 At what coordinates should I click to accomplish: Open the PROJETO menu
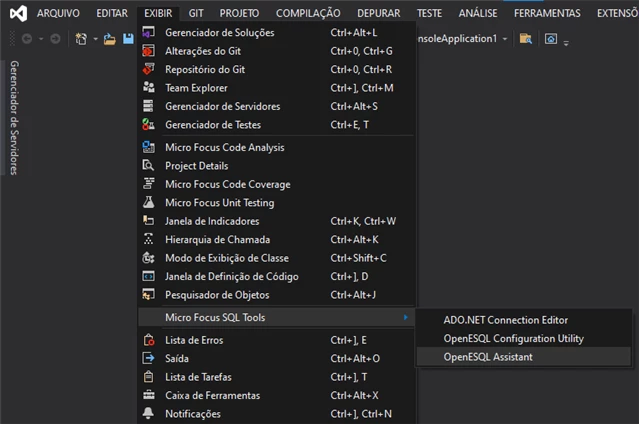(239, 13)
